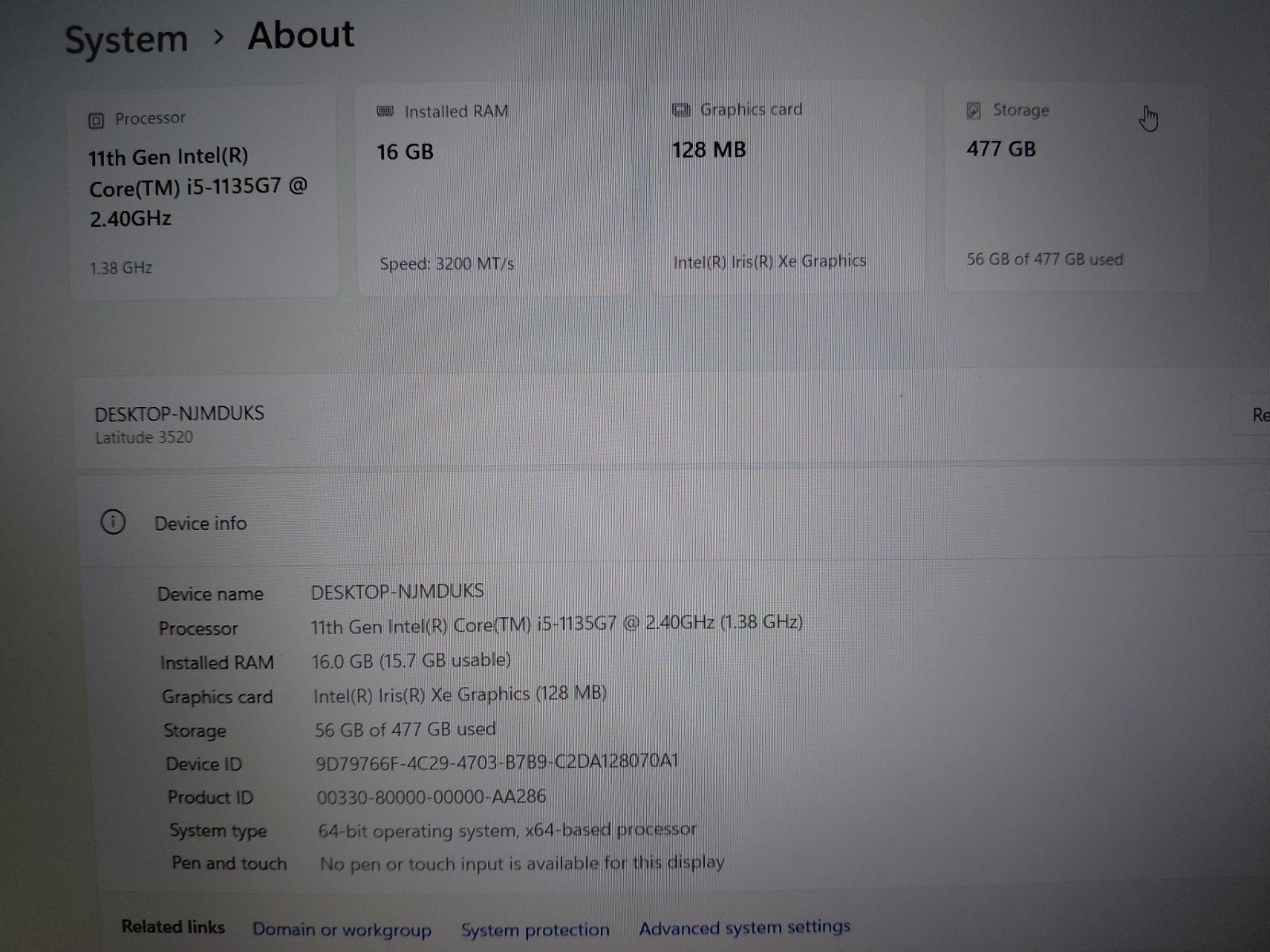1270x952 pixels.
Task: Click No pen or touch input text
Action: [x=522, y=863]
